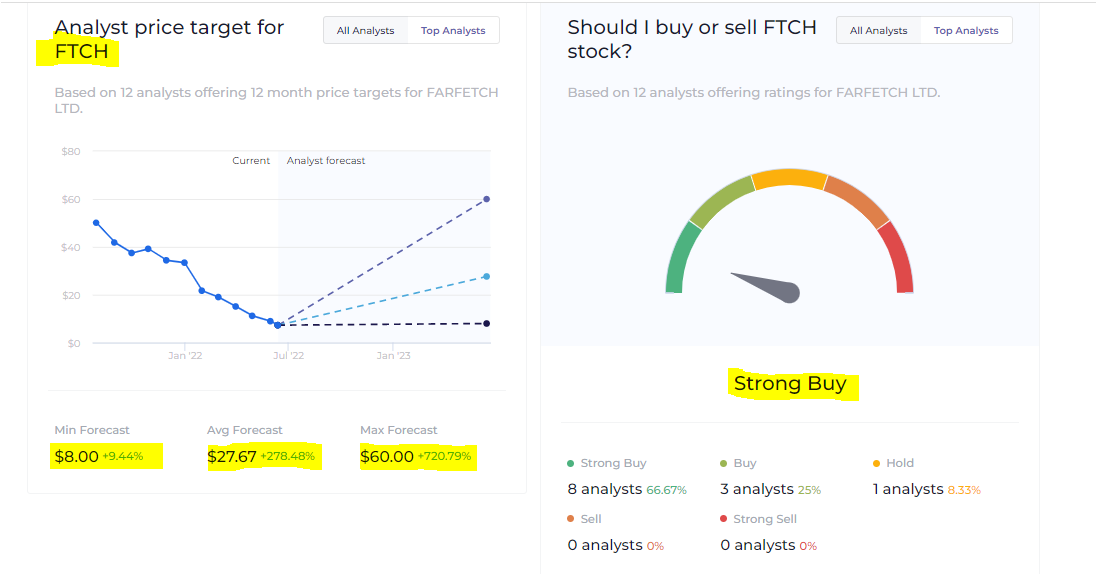Screen dimensions: 1097x575
Task: Switch to Top Analysts in price target panel
Action: coord(453,31)
